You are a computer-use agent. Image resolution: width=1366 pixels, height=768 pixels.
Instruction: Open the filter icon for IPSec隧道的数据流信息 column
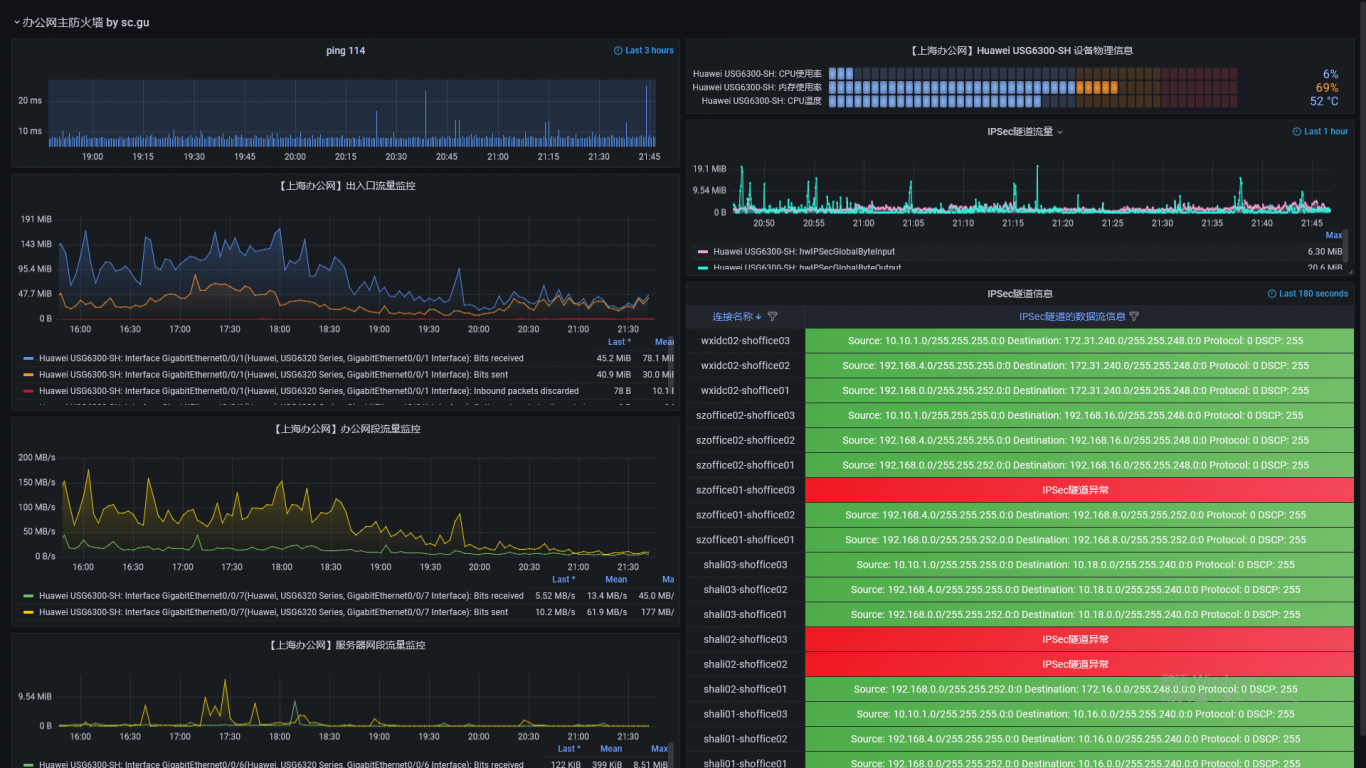tap(1134, 316)
